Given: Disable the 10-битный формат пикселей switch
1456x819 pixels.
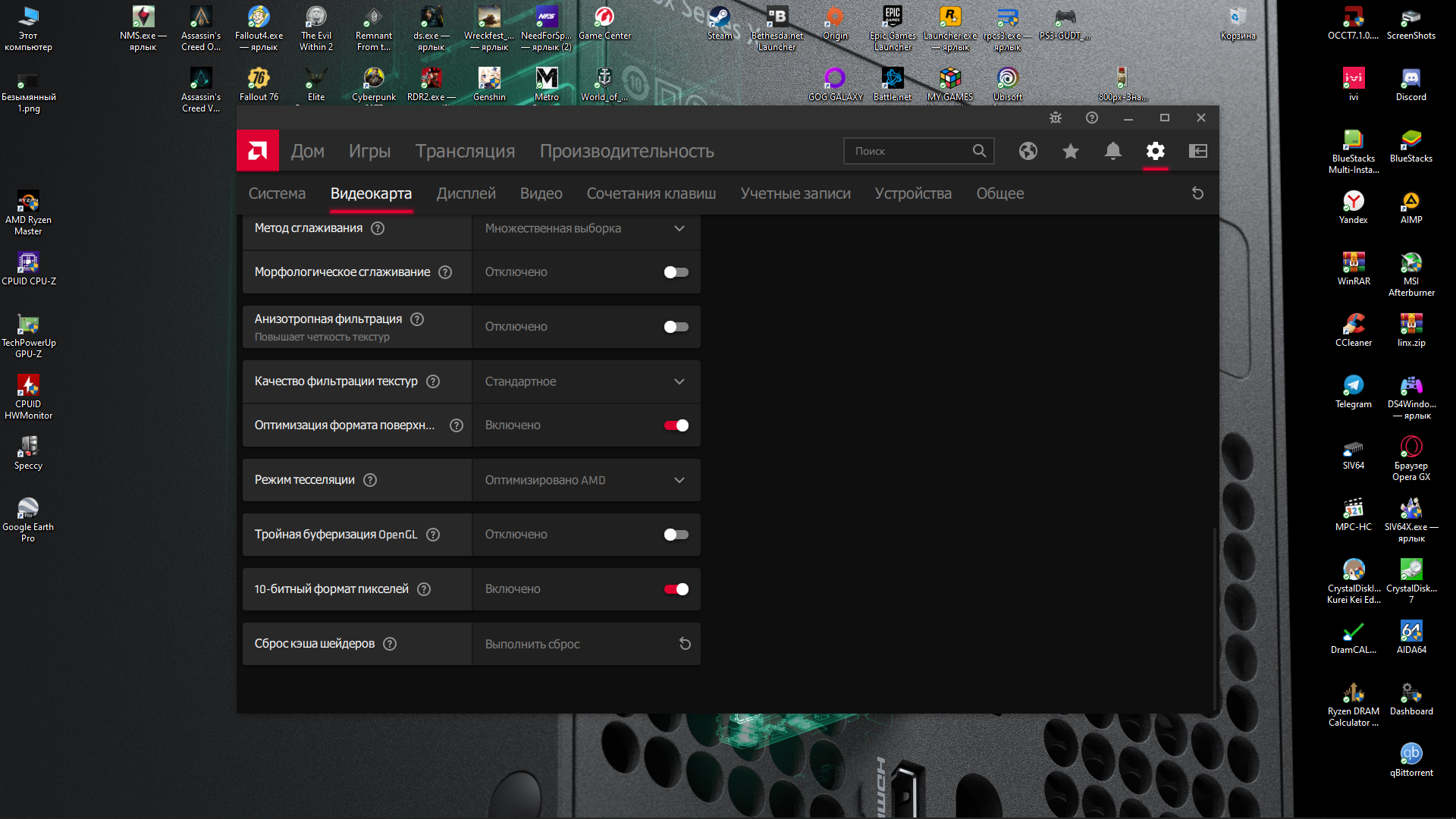Looking at the screenshot, I should [x=676, y=589].
